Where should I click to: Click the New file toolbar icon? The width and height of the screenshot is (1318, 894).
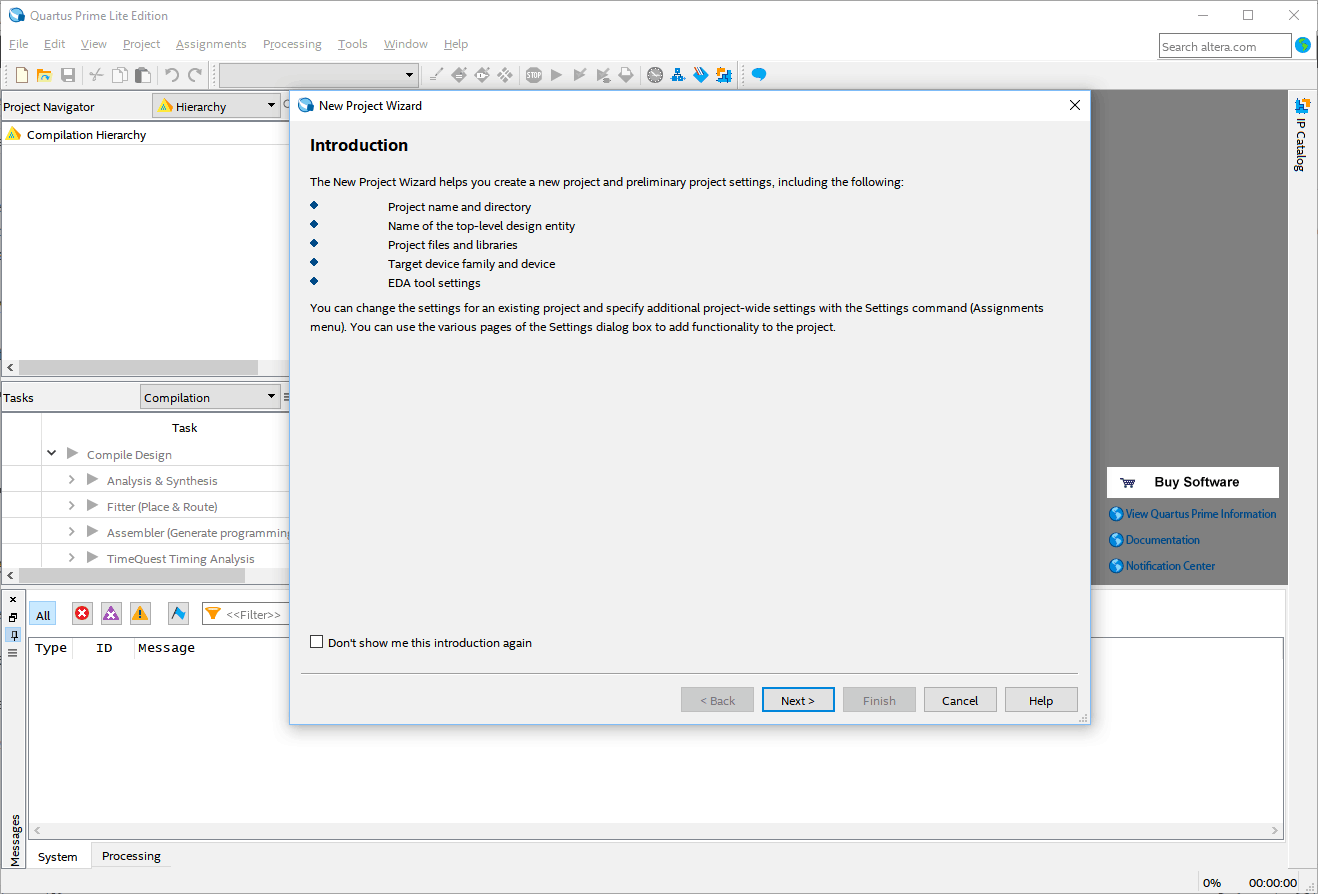[22, 75]
